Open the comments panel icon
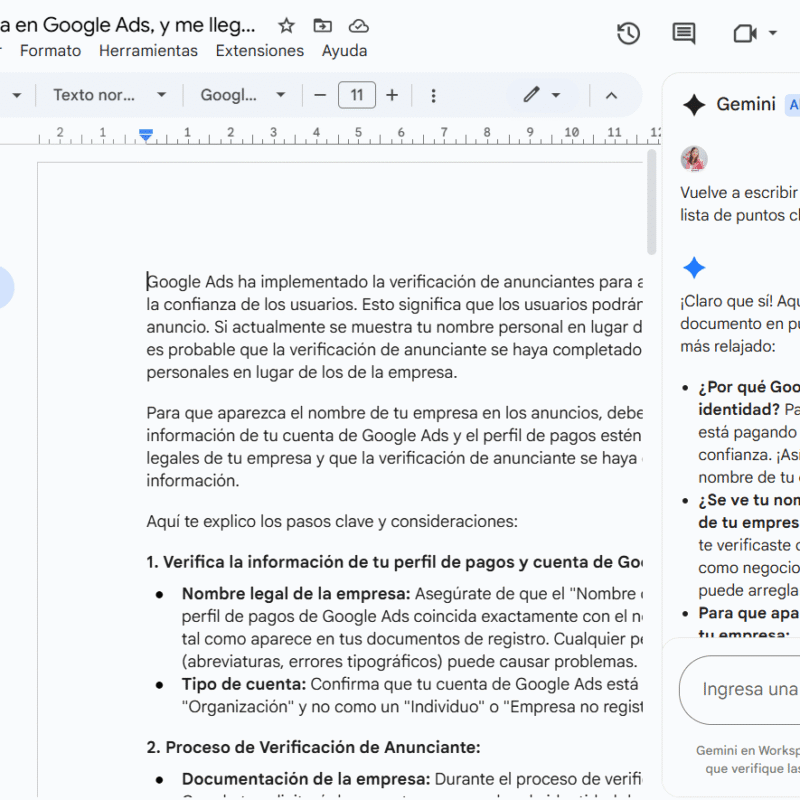 pos(684,33)
